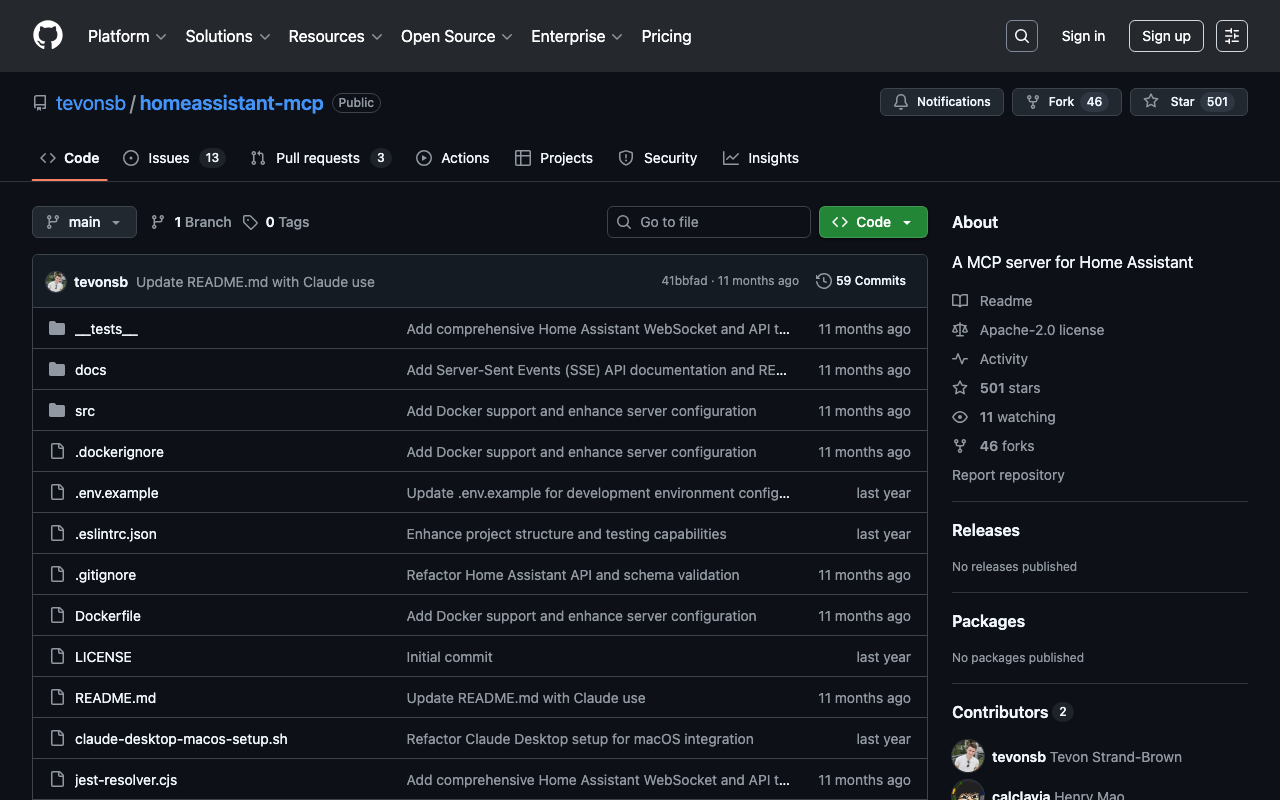Open the green Code dropdown
This screenshot has height=800, width=1280.
pos(872,222)
